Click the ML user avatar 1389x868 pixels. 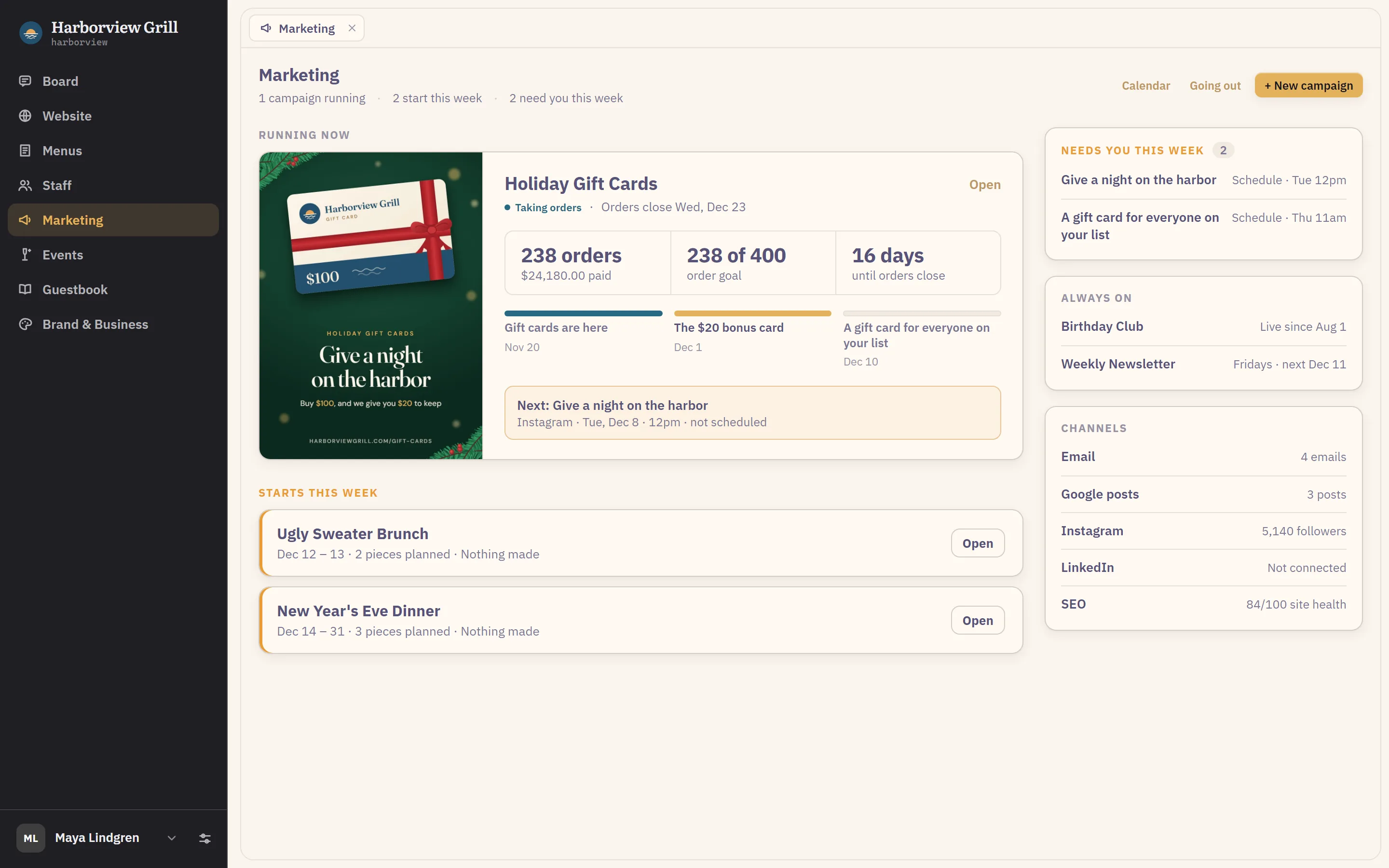point(31,838)
